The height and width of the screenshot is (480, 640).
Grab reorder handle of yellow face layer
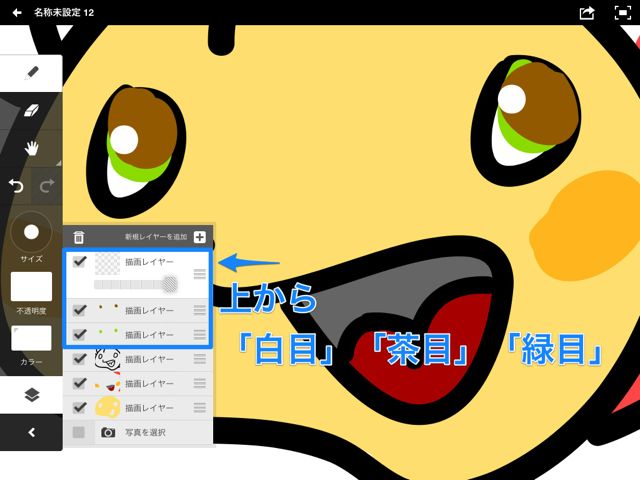200,407
